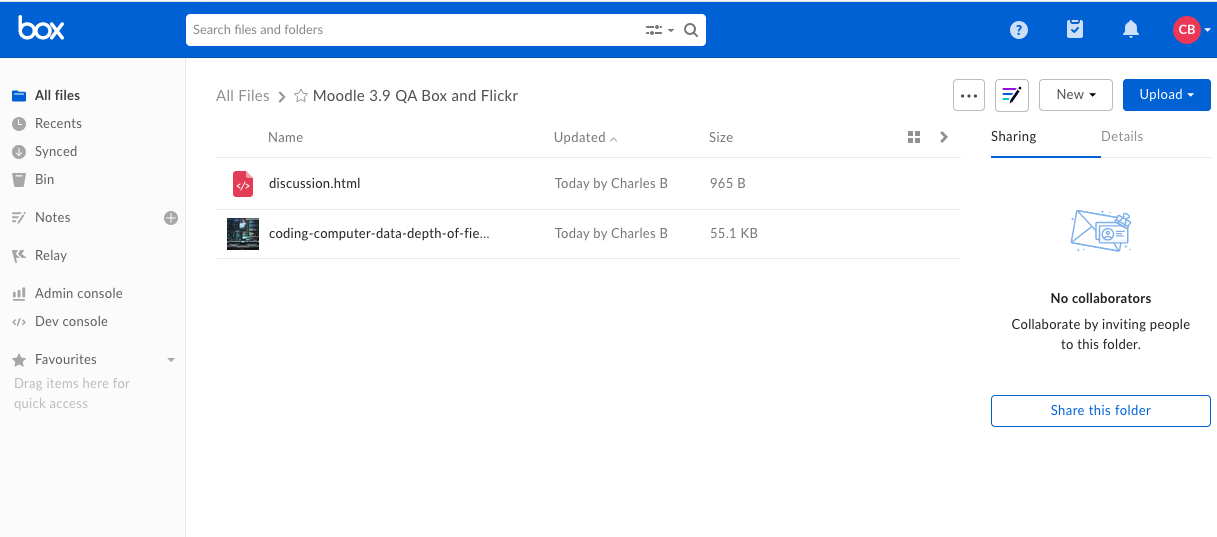Collapse the Favourites section
The image size is (1217, 537).
pyautogui.click(x=171, y=359)
